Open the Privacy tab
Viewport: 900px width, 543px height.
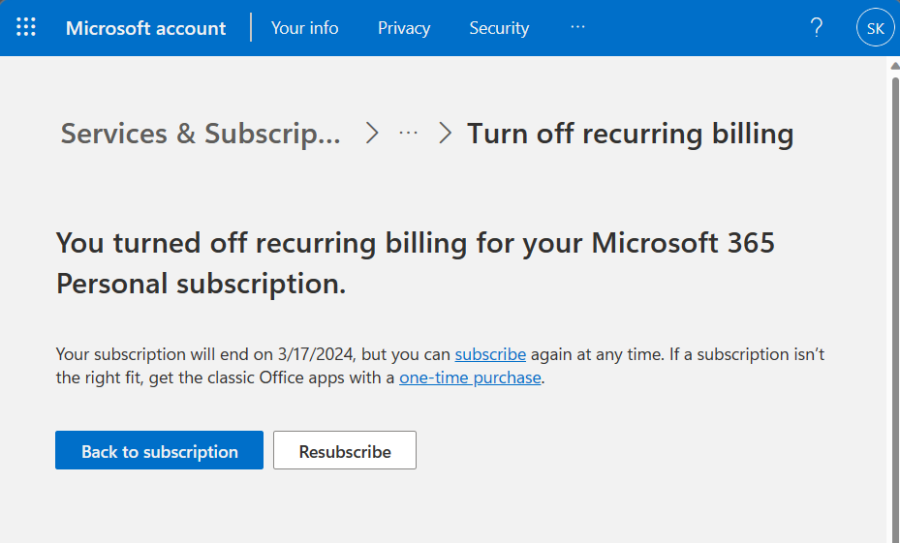(x=404, y=28)
